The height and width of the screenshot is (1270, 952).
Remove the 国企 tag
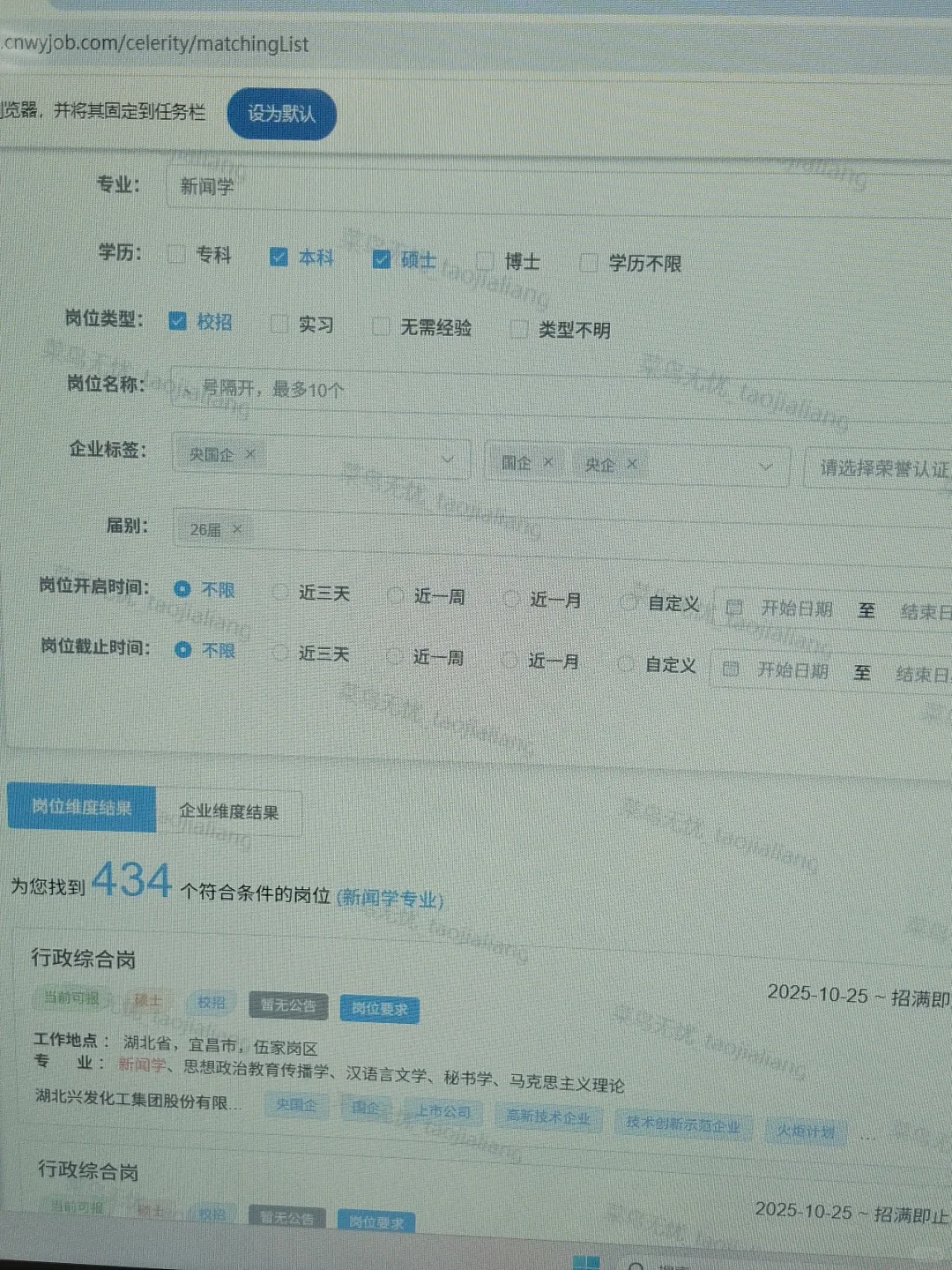click(x=548, y=462)
